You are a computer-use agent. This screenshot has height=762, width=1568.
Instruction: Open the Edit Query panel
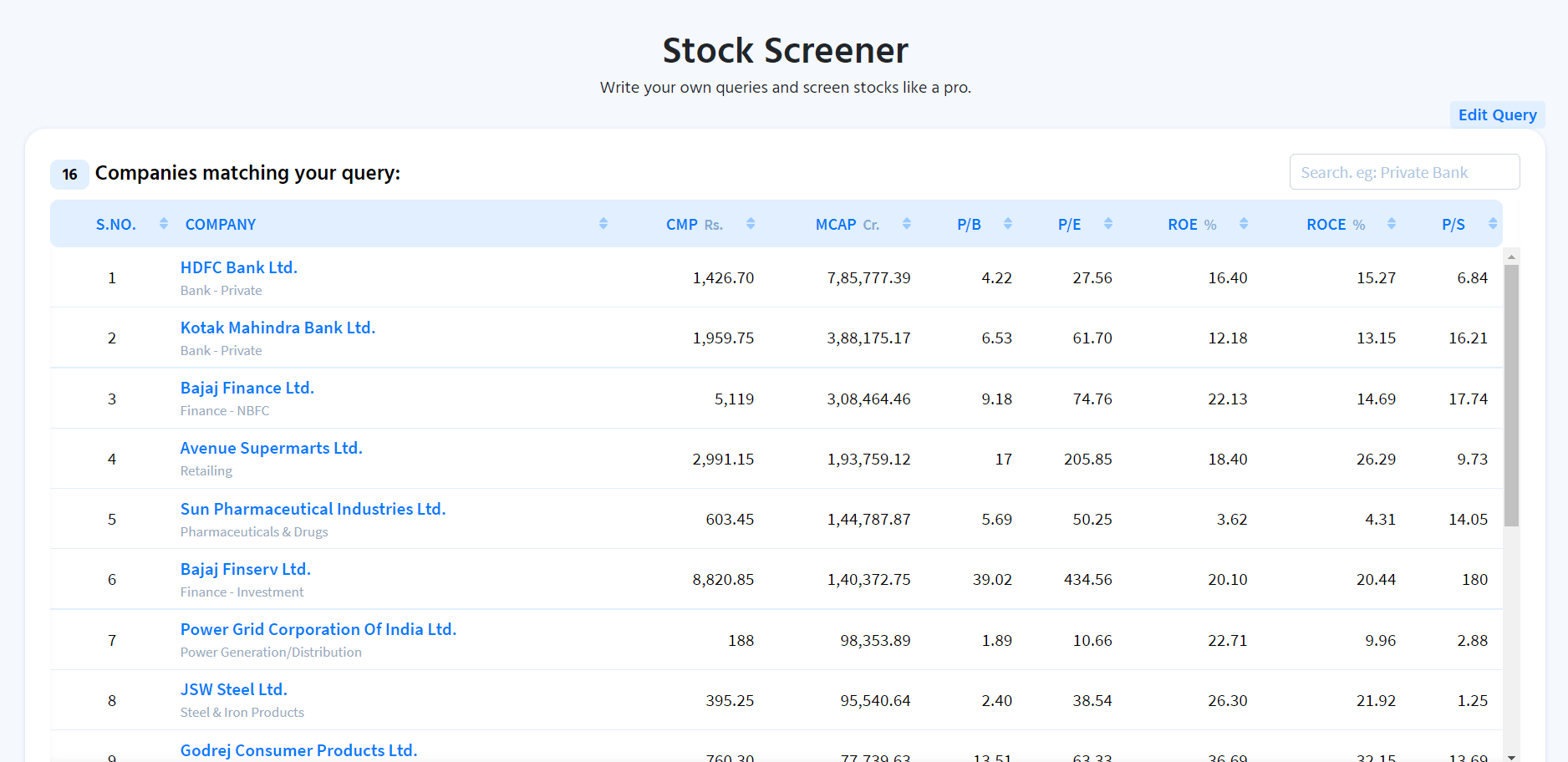[x=1497, y=114]
